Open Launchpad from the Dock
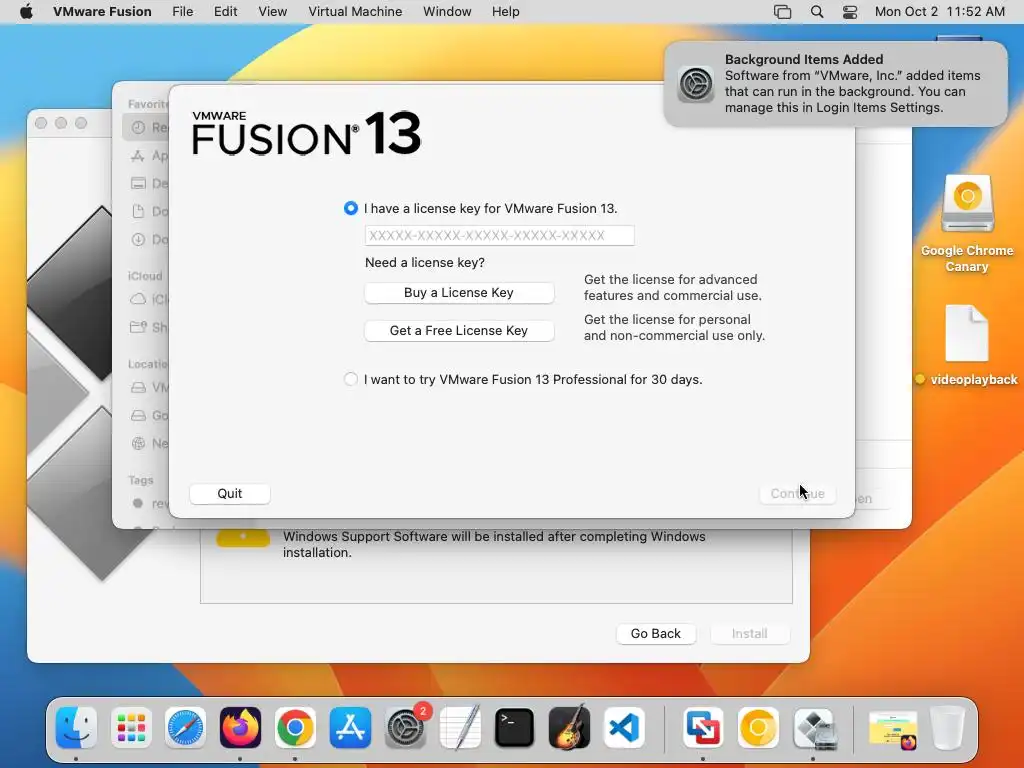 [131, 727]
